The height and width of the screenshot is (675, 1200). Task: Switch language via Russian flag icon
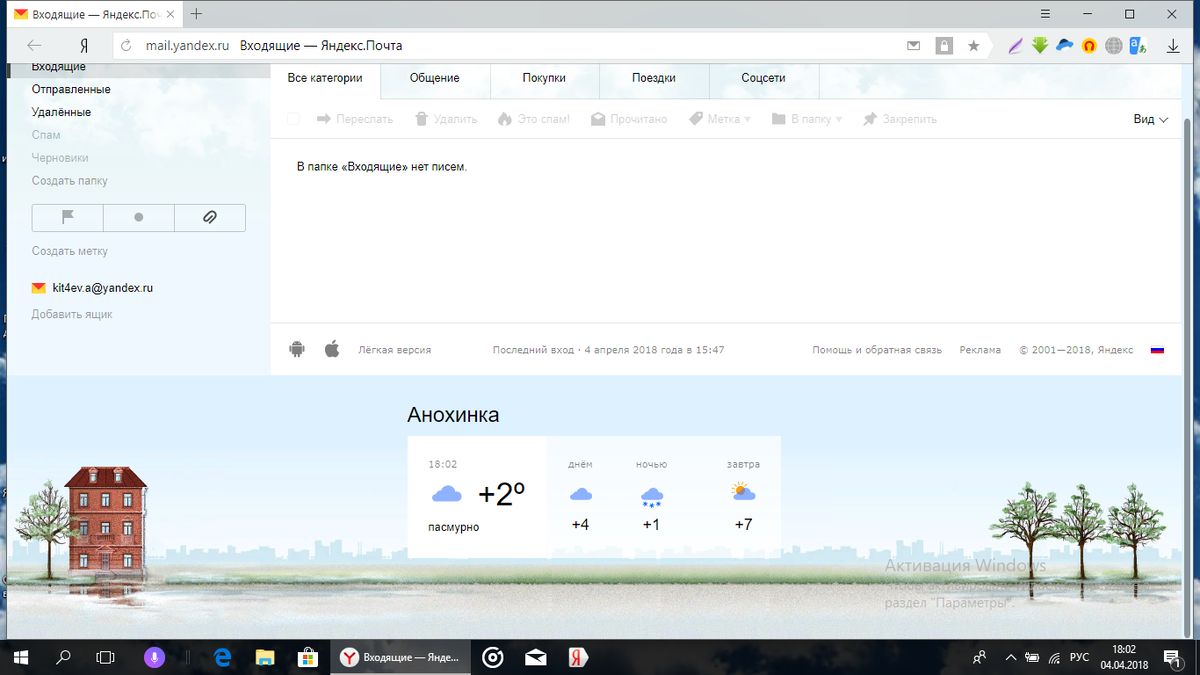coord(1157,350)
